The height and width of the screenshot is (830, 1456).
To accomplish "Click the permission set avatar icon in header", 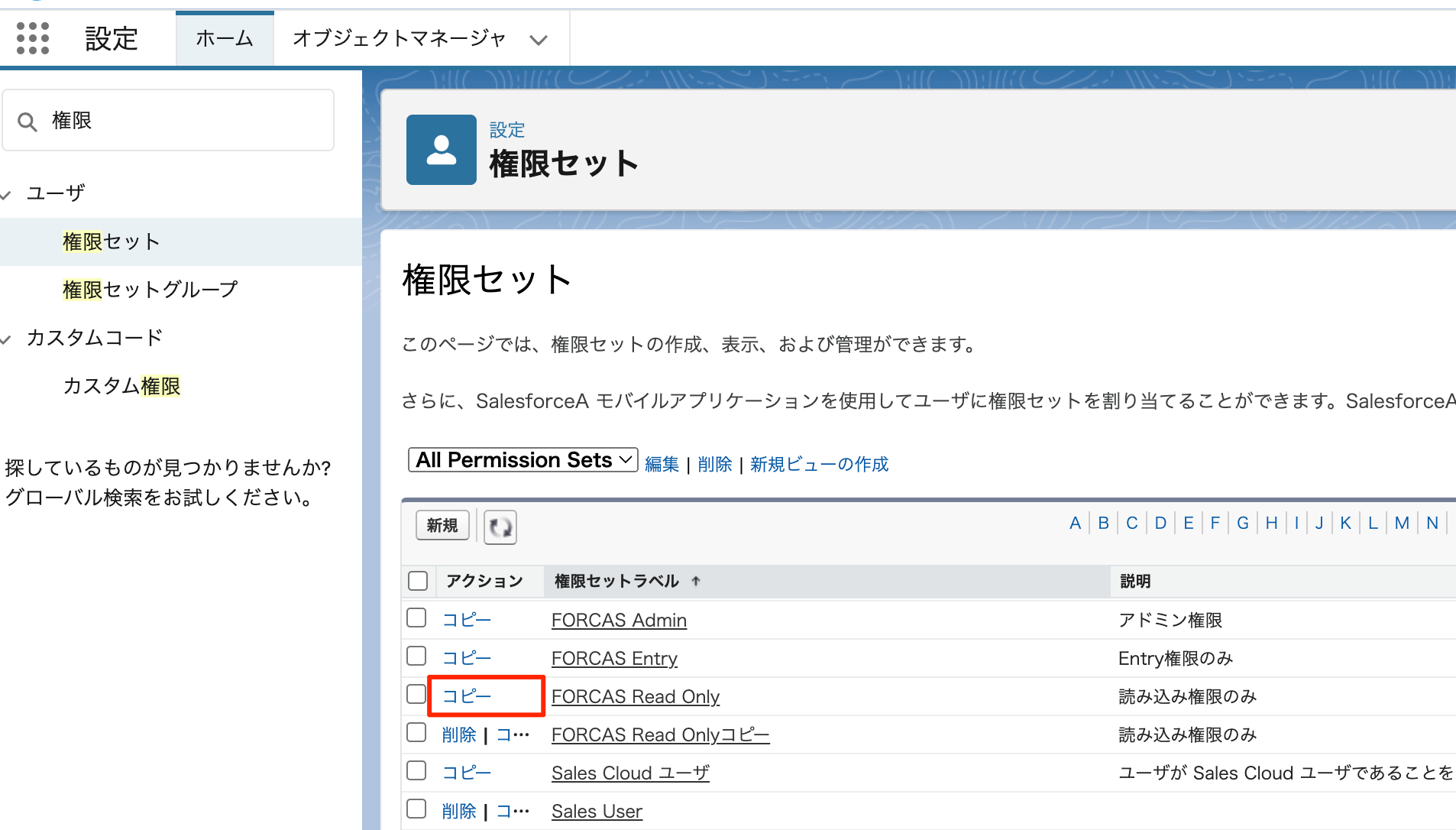I will pyautogui.click(x=442, y=149).
